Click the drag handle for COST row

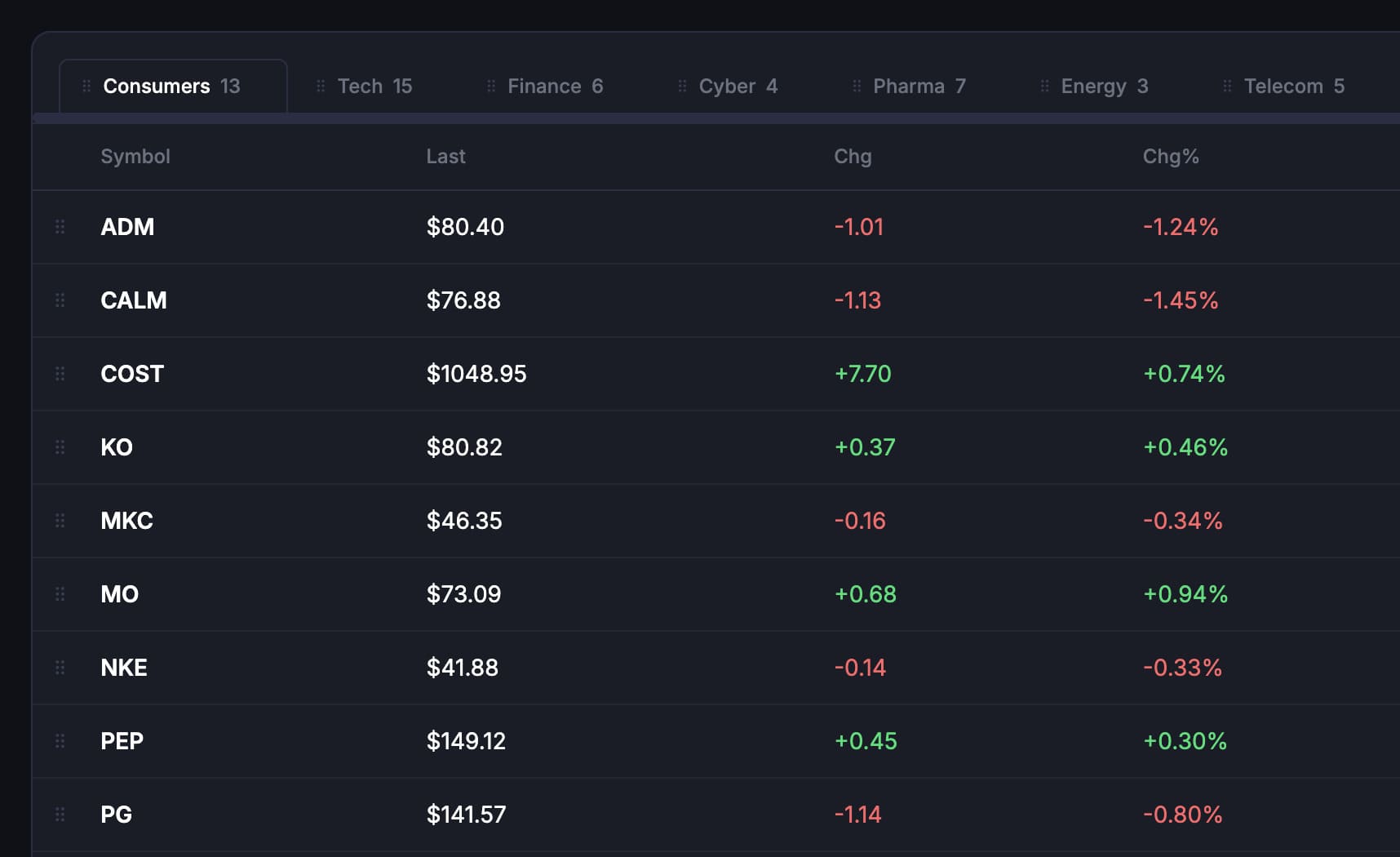point(60,374)
